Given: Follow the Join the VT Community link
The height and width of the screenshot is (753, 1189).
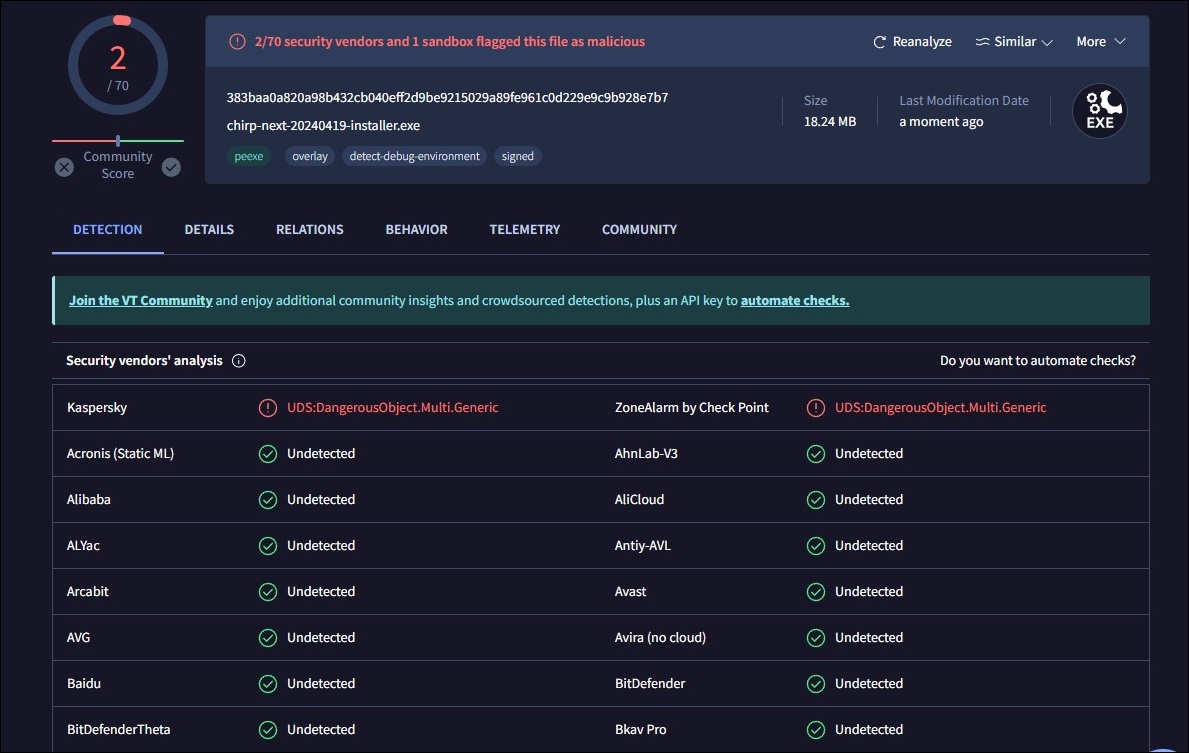Looking at the screenshot, I should [x=140, y=300].
